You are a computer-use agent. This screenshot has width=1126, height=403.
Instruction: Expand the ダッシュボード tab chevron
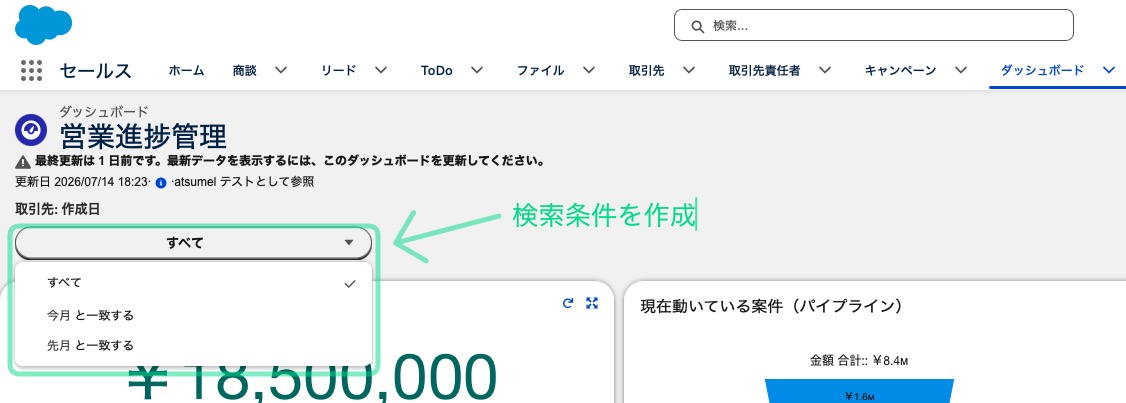[1109, 70]
